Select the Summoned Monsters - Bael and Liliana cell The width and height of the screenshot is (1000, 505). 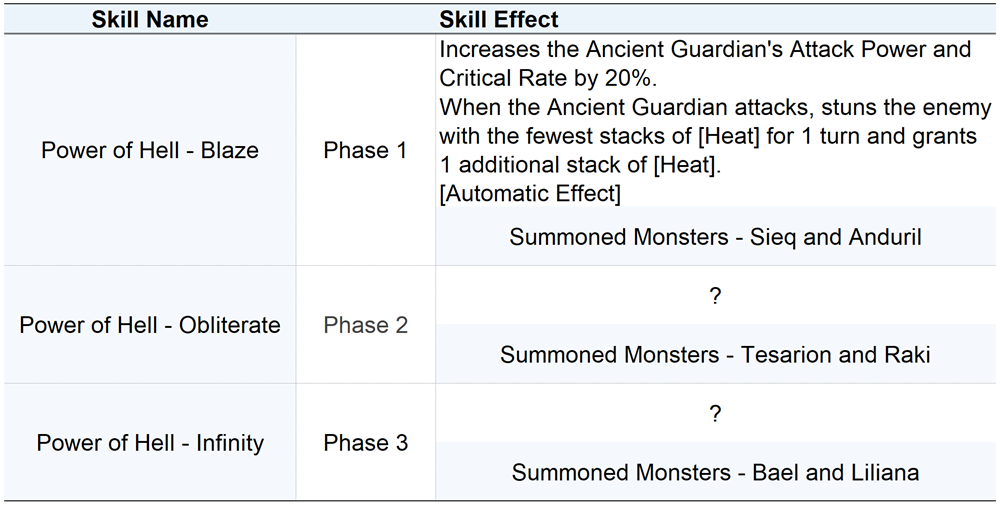(x=715, y=472)
